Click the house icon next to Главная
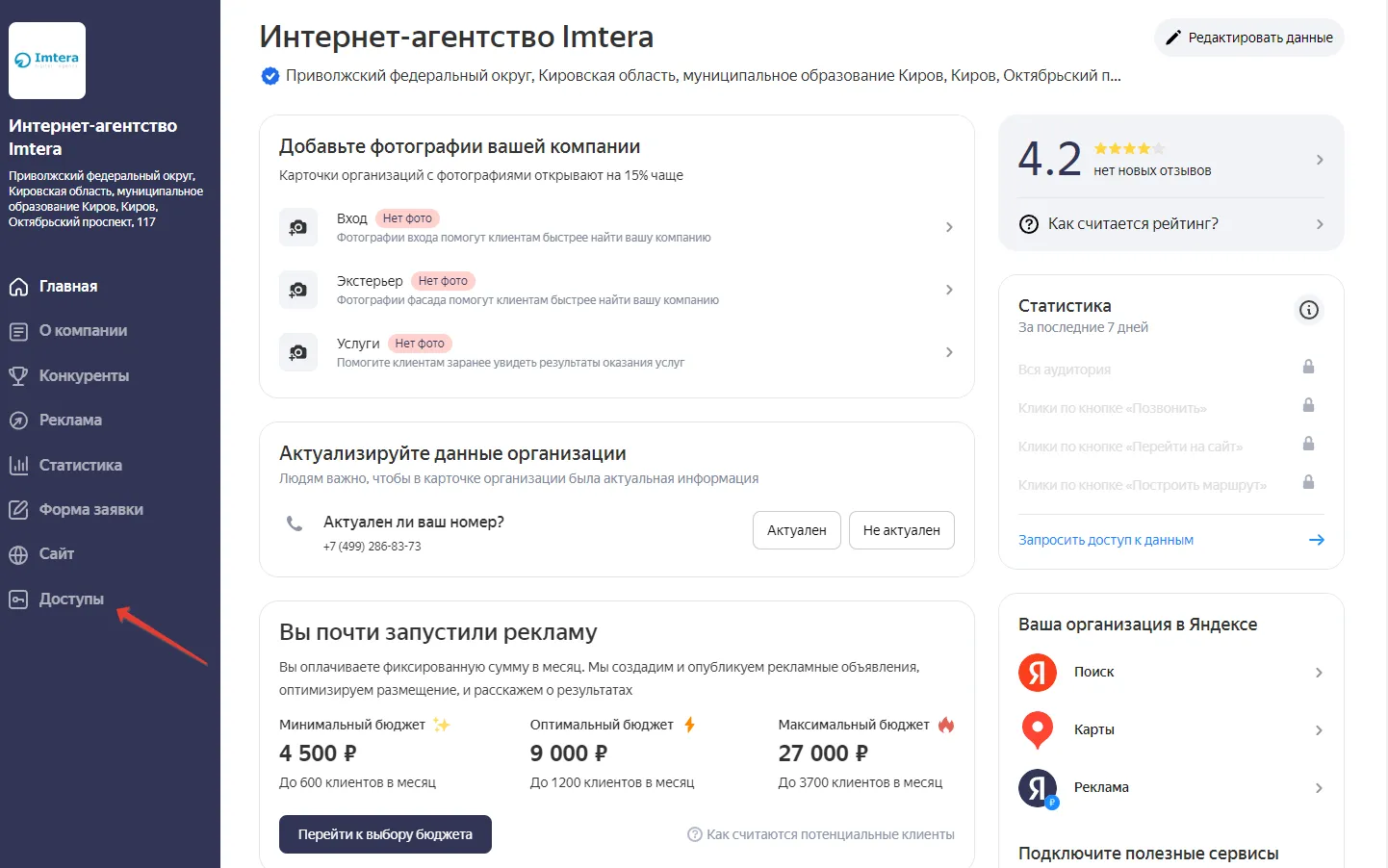Viewport: 1388px width, 868px height. coord(18,287)
